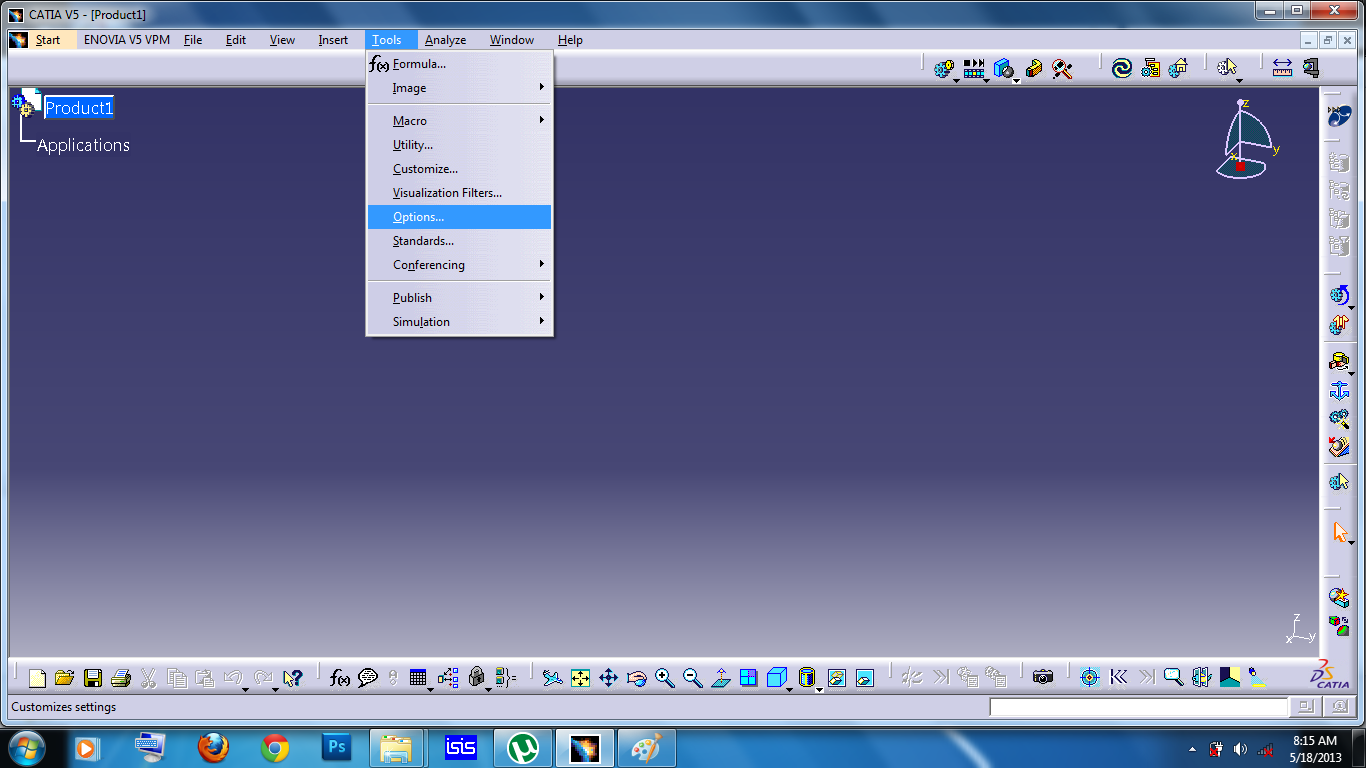
Task: Select the Applications tree node
Action: 83,145
